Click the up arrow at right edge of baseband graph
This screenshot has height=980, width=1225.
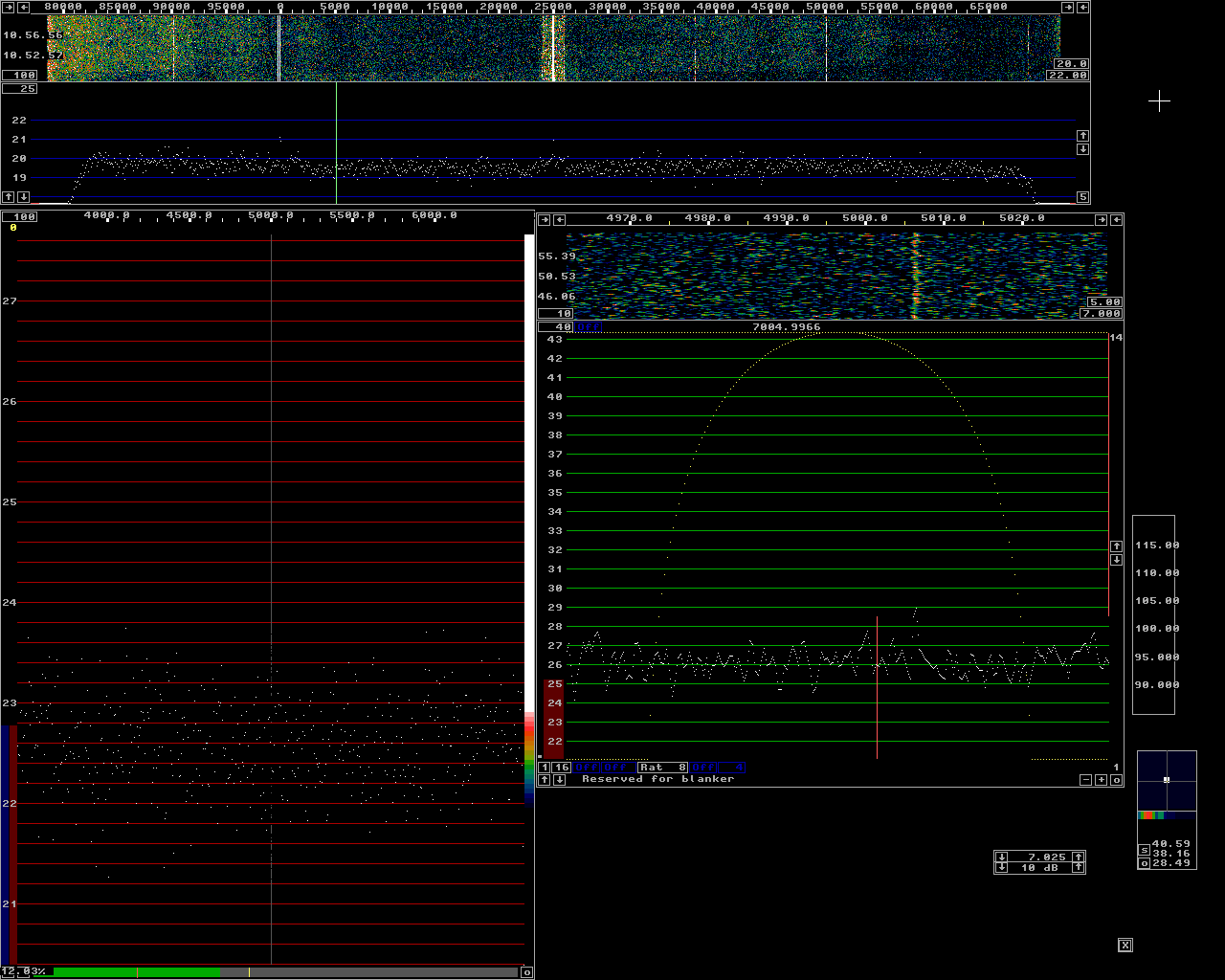click(x=1116, y=546)
